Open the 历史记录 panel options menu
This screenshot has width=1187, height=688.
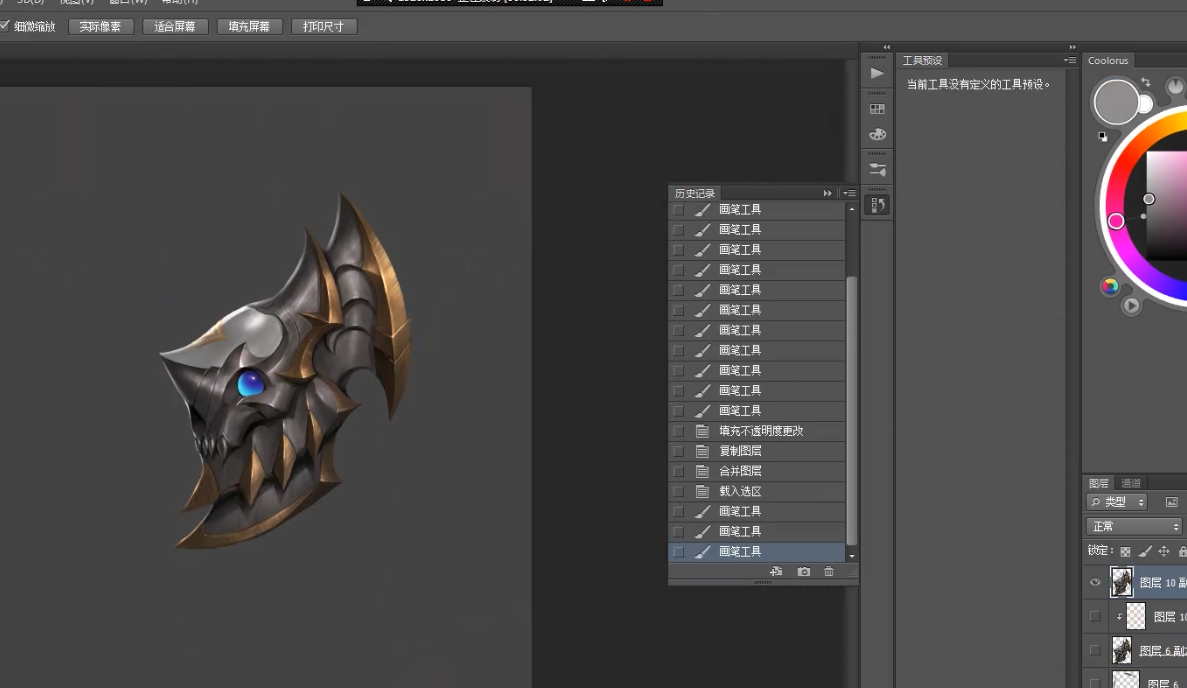849,193
